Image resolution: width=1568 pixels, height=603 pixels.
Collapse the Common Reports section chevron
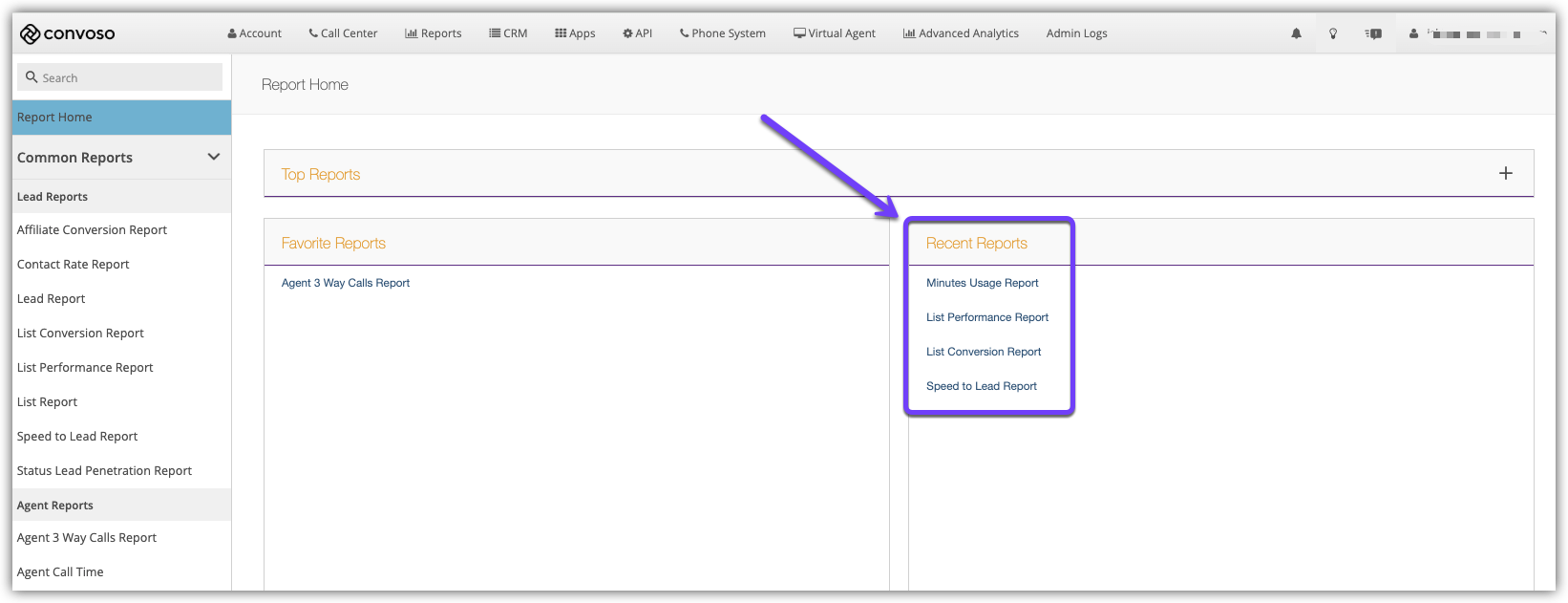point(213,157)
